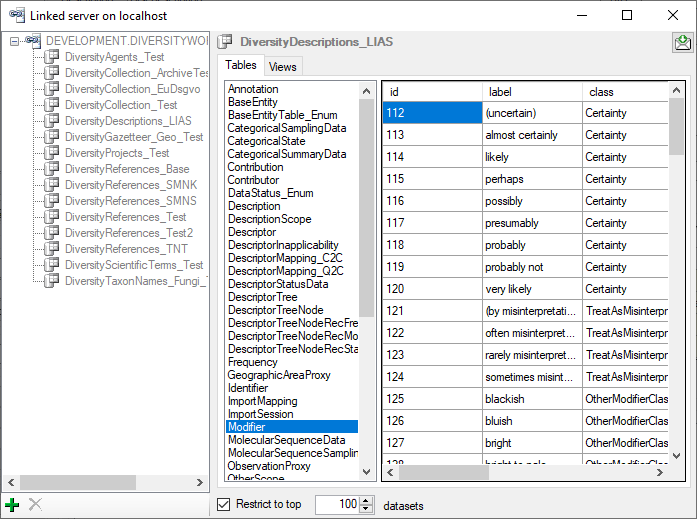This screenshot has width=697, height=519.
Task: Select the ObservationProxy table
Action: [269, 466]
